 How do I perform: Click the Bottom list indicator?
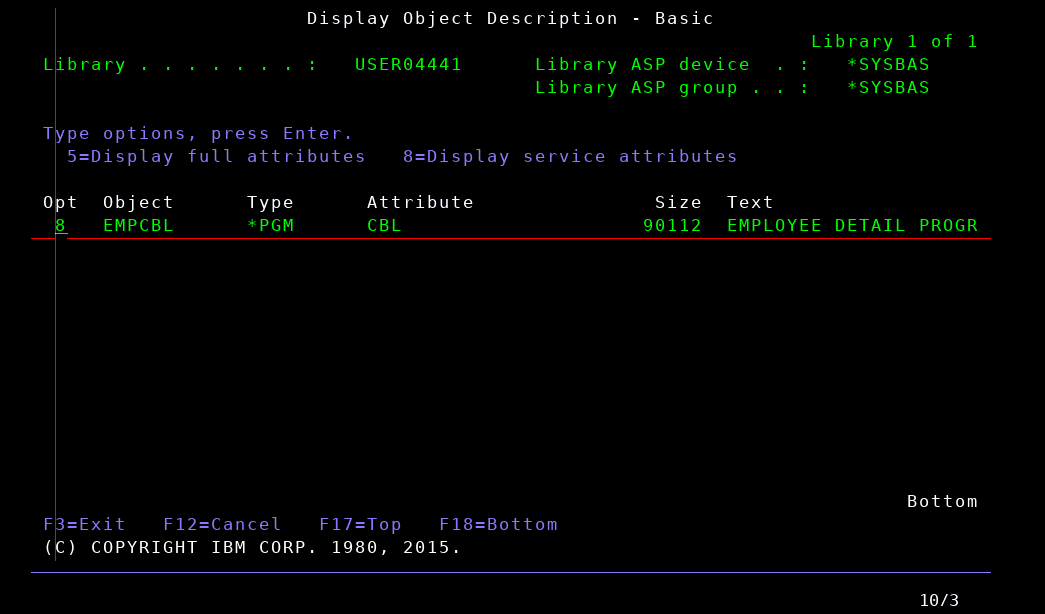942,501
